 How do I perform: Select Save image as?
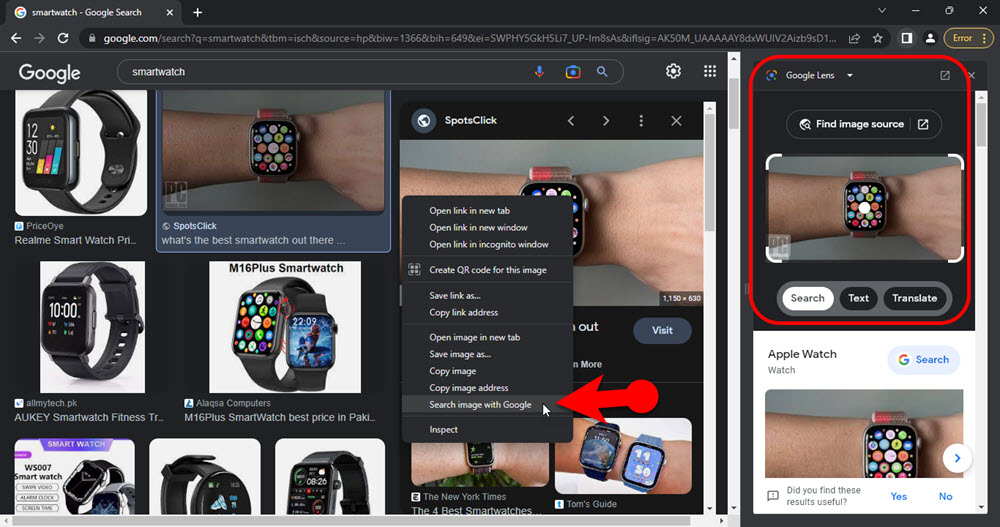(487, 354)
